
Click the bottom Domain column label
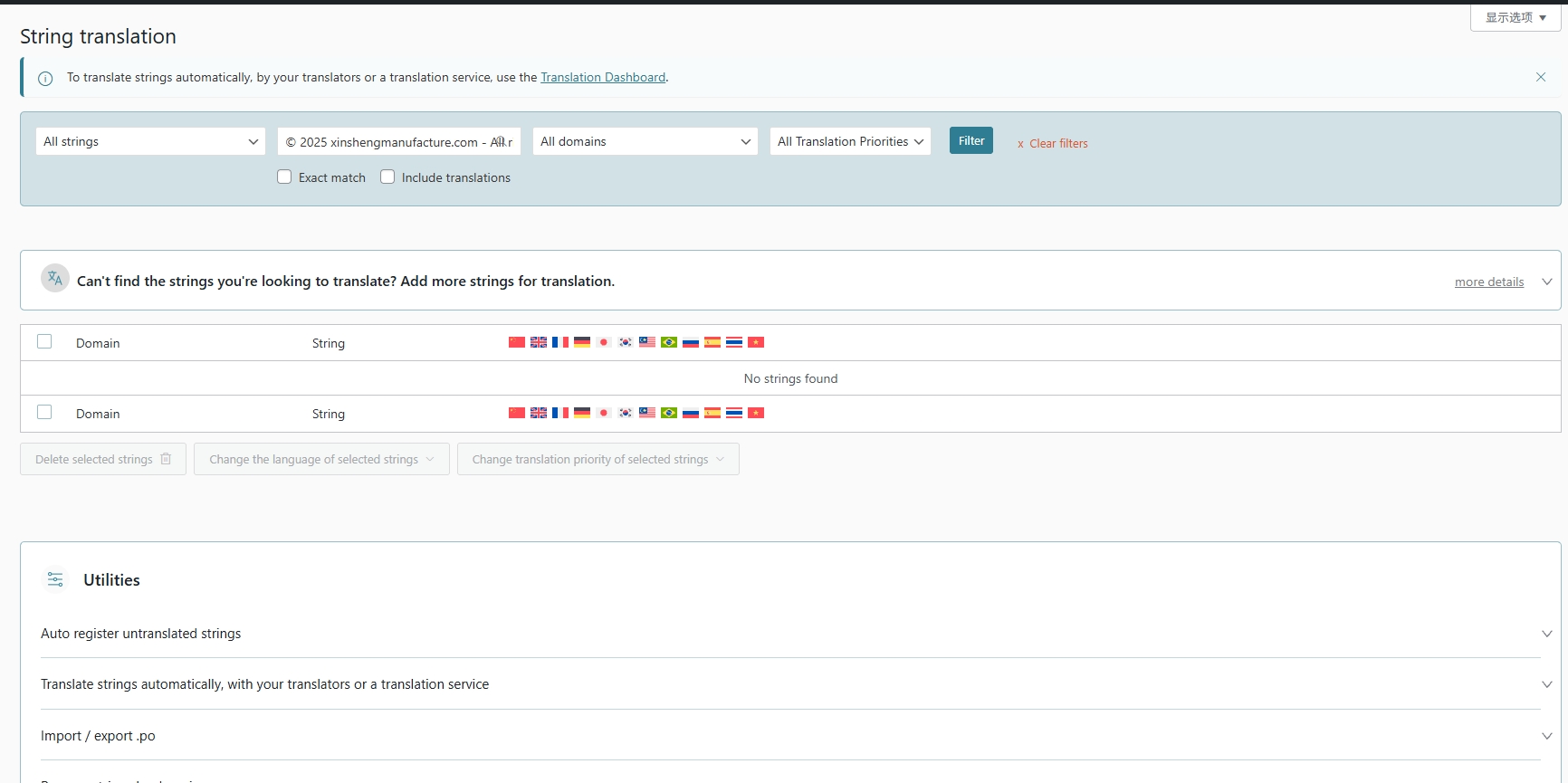click(x=98, y=414)
